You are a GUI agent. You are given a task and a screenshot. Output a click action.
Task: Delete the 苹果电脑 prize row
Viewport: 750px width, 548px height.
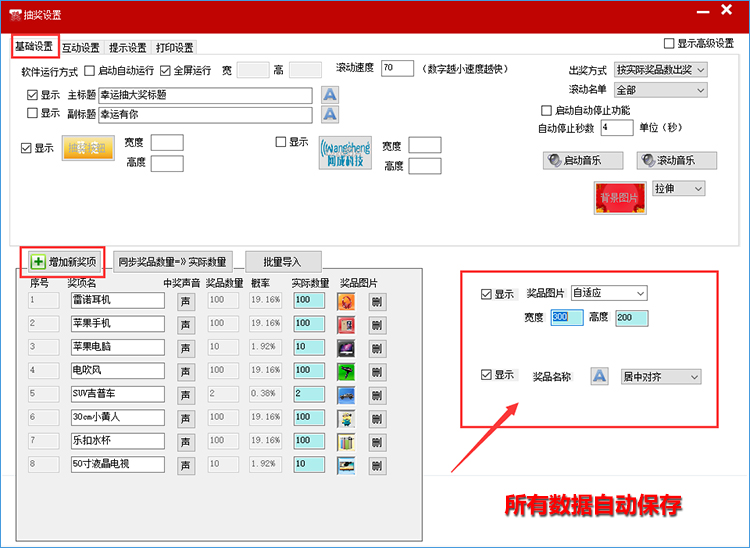tap(377, 347)
